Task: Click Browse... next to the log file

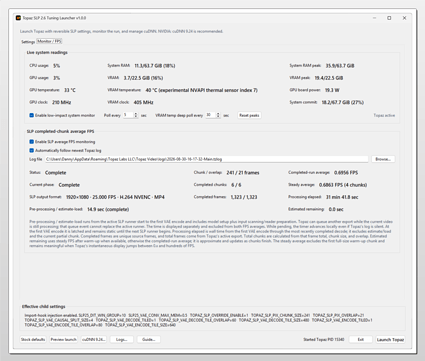Action: pos(383,159)
